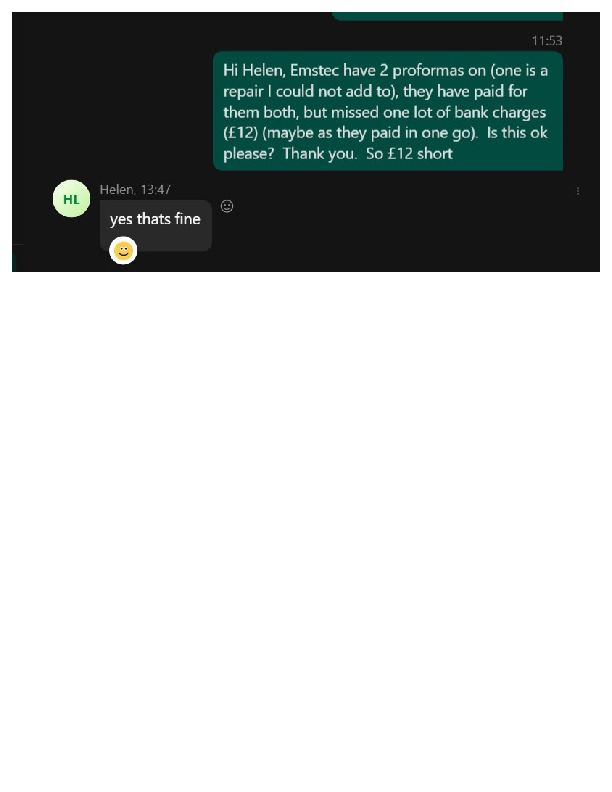This screenshot has height=792, width=612.
Task: Add an emoji reaction to Helen's message
Action: point(227,206)
